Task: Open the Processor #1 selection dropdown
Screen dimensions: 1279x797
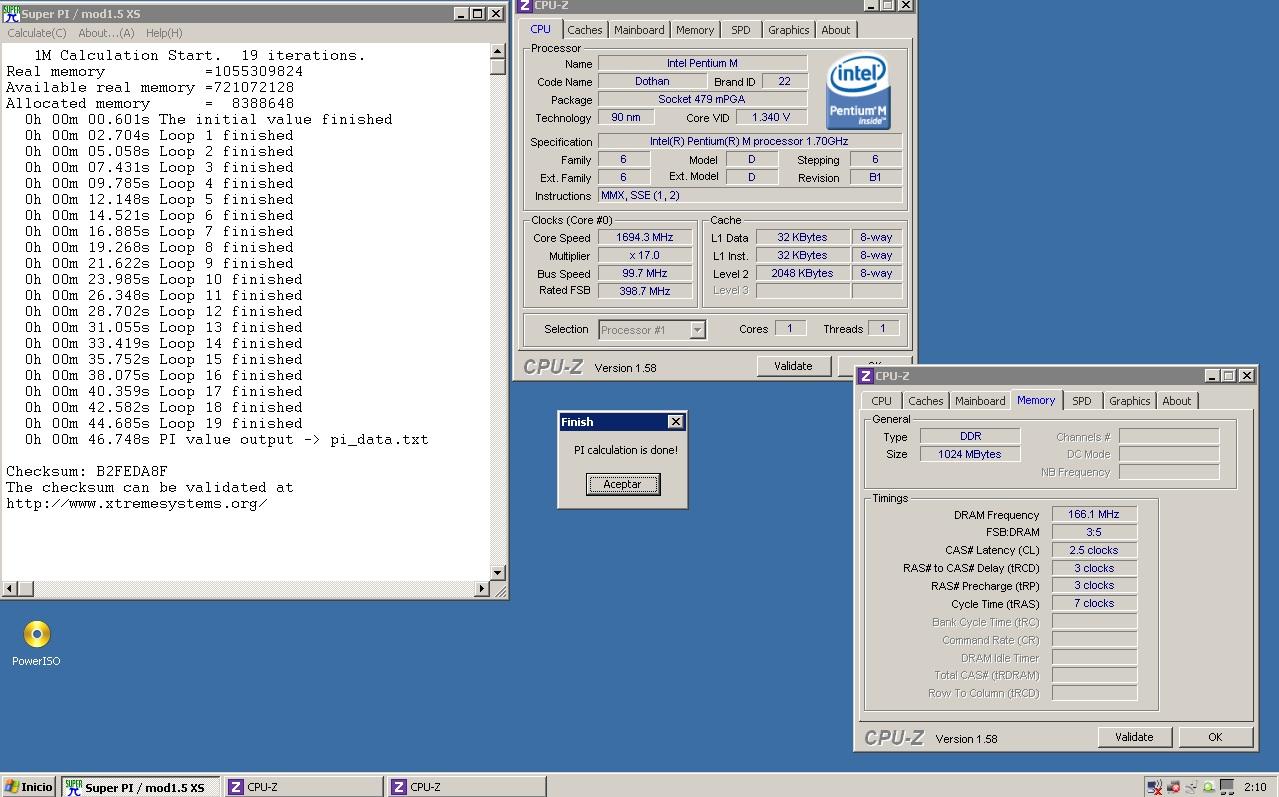Action: pos(652,330)
